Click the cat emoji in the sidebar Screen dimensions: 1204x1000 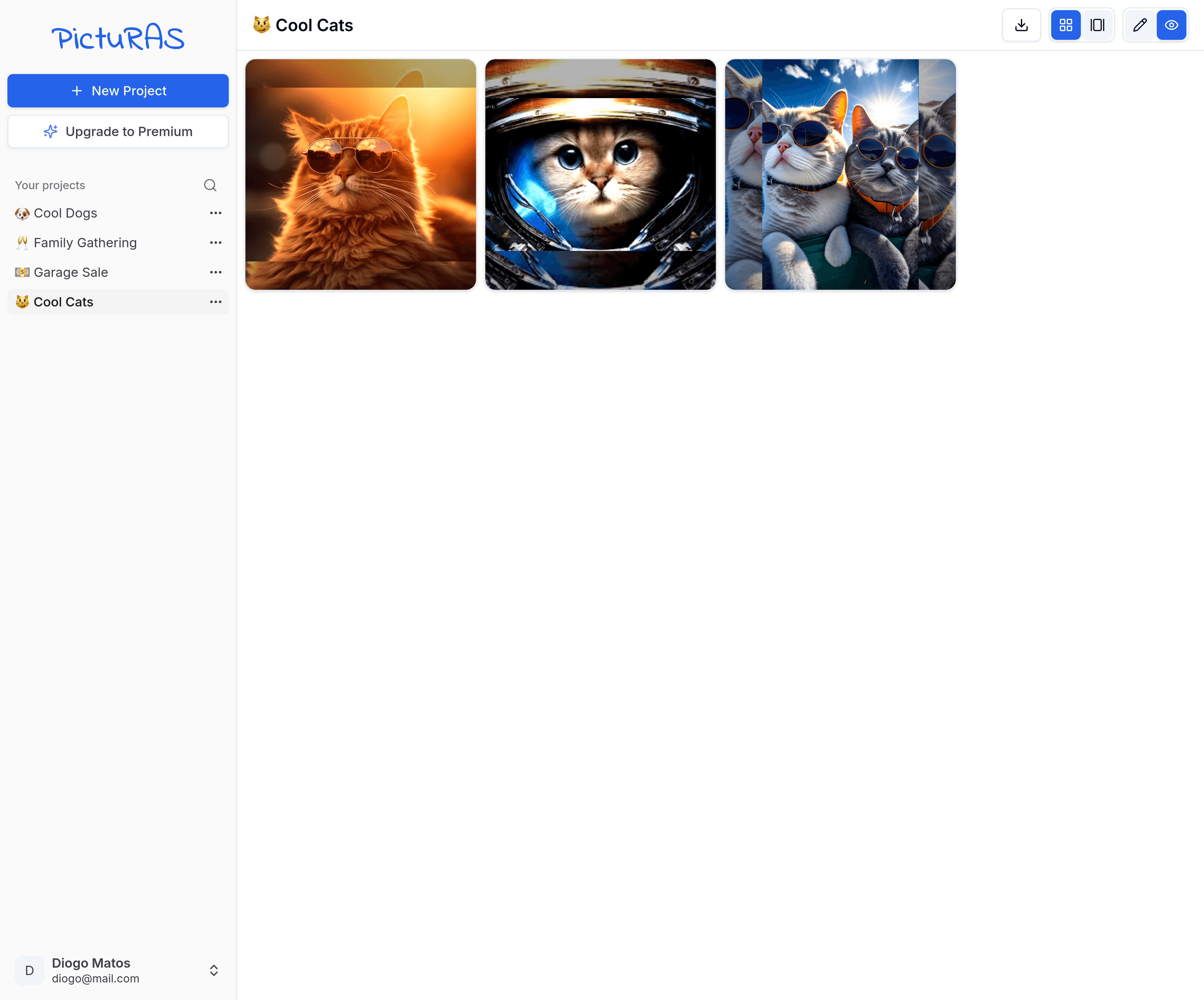coord(22,302)
